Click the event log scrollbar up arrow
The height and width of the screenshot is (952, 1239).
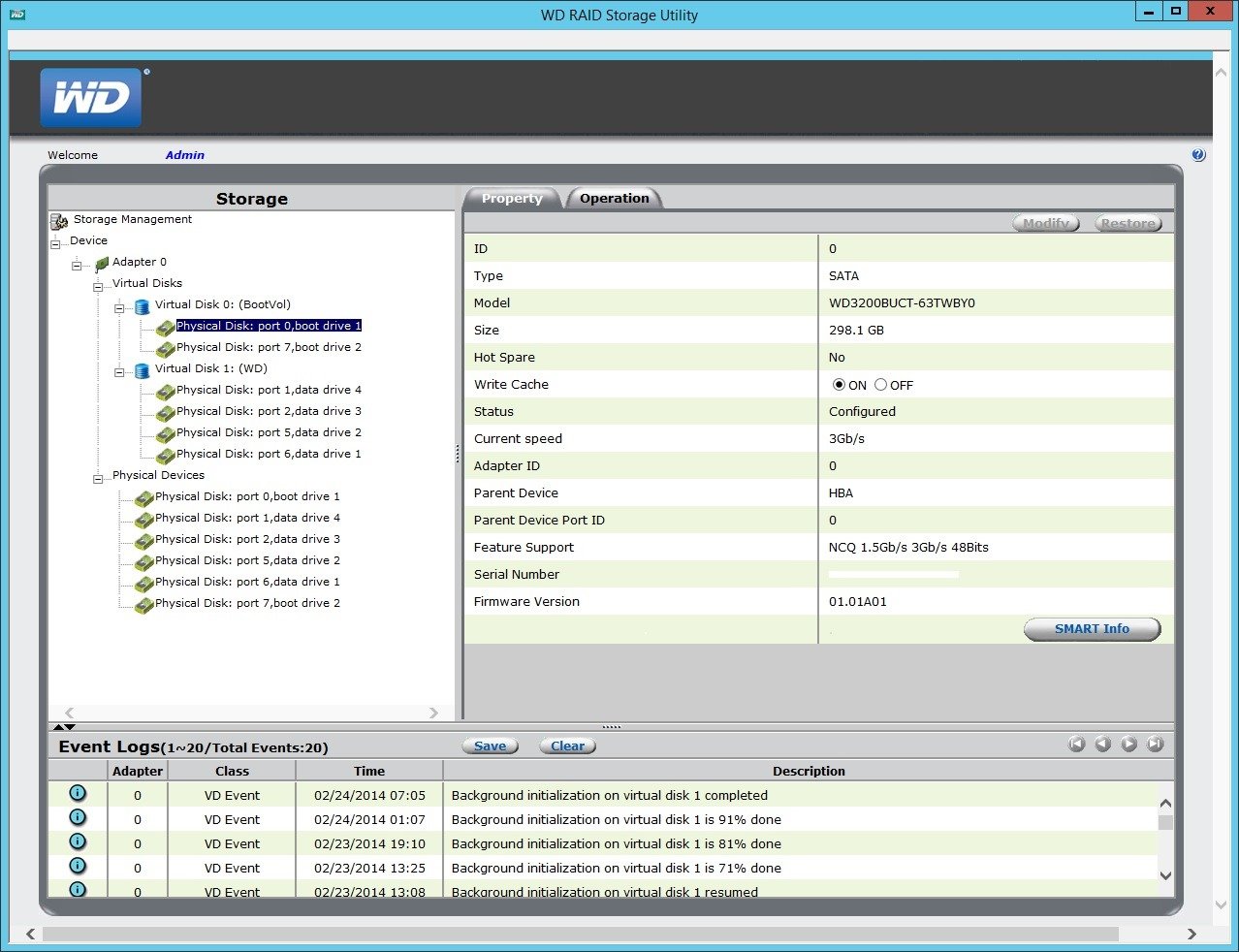[x=1165, y=804]
